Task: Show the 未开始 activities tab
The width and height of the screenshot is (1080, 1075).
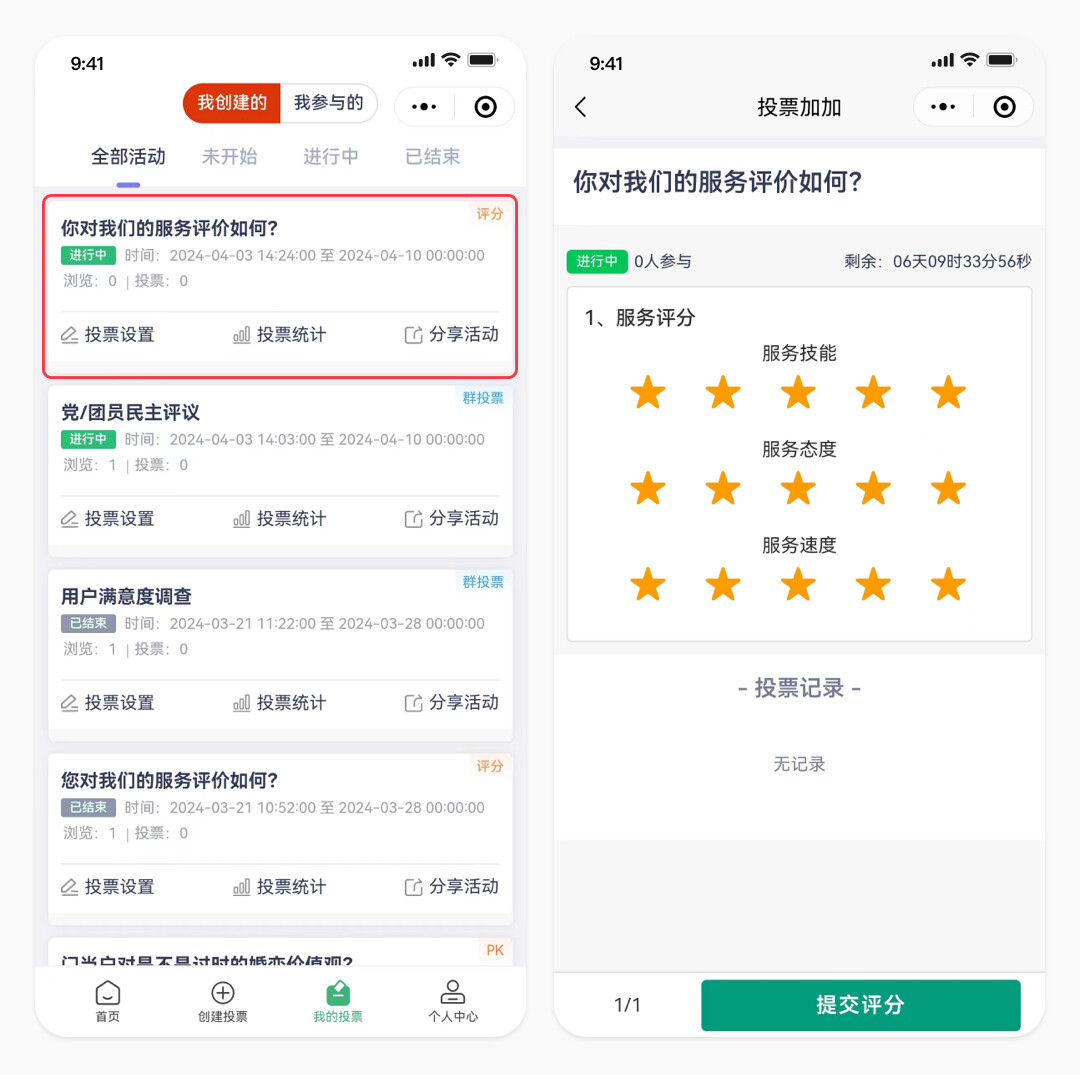Action: coord(229,156)
